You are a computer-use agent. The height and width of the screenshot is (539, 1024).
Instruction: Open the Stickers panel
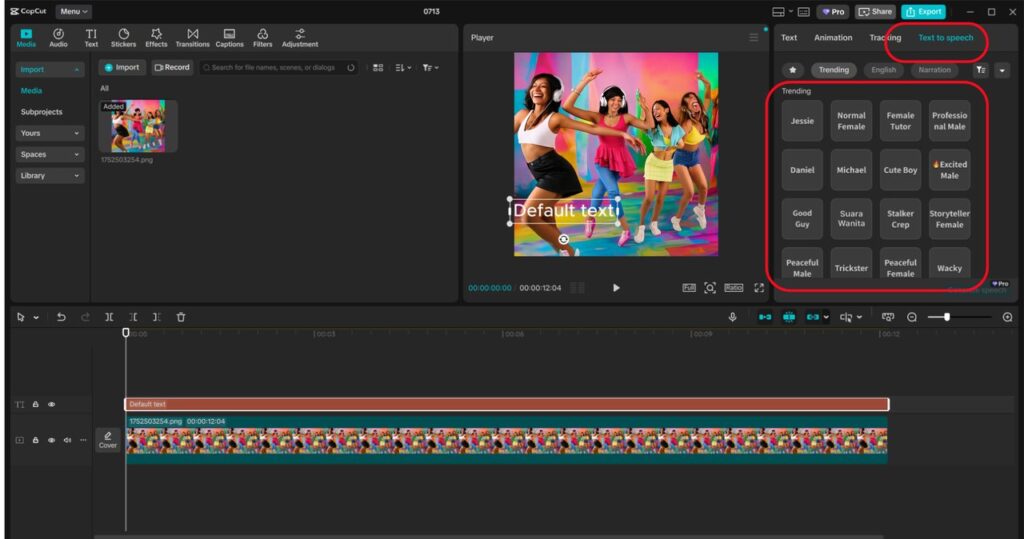click(123, 37)
